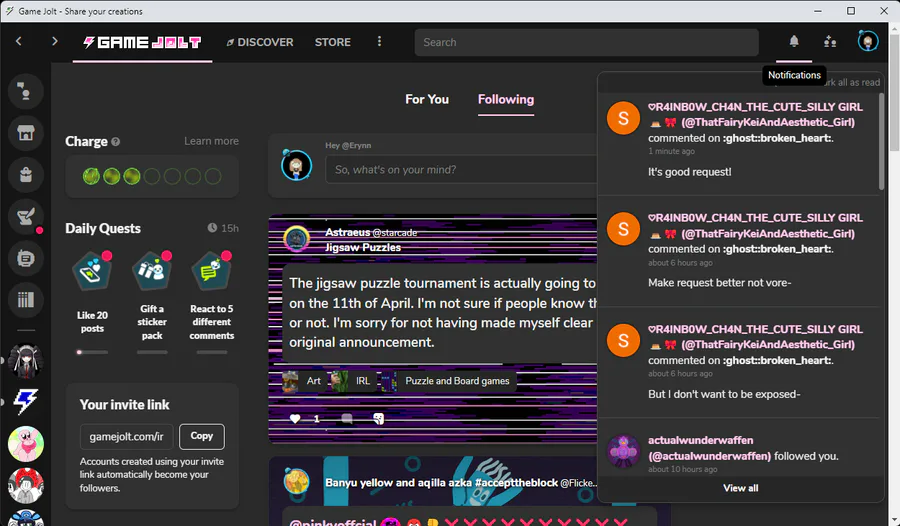Open the Jigsaw Puzzles community link
Screen dimensions: 900x526
click(x=363, y=247)
